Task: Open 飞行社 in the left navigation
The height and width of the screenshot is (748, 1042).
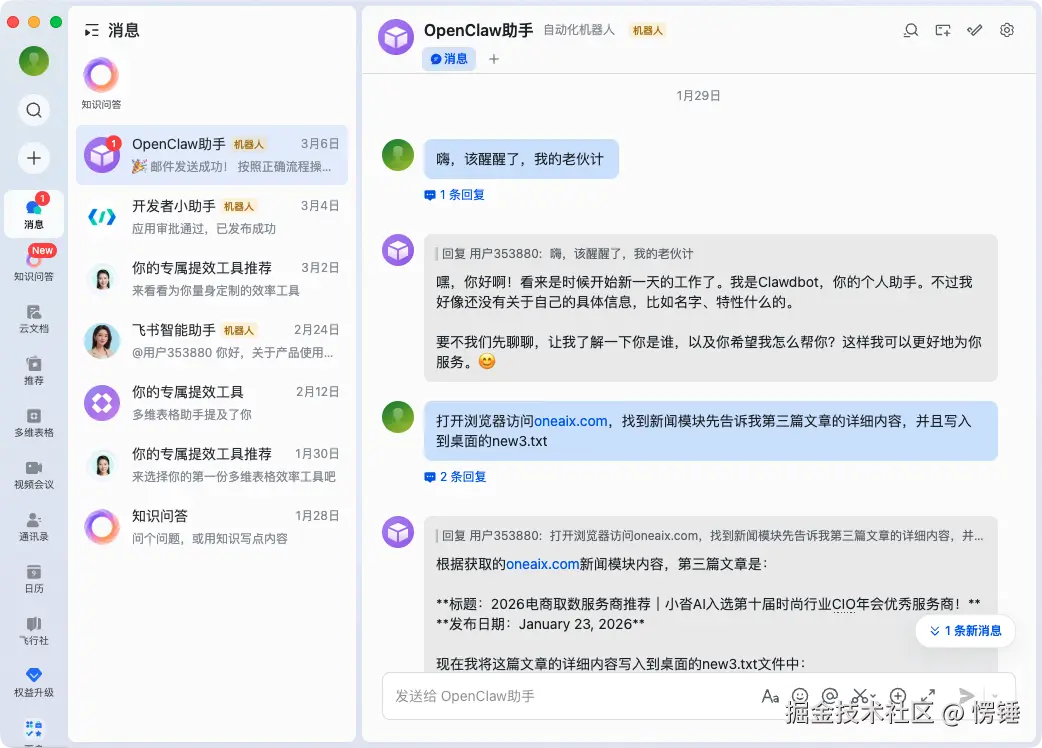Action: tap(34, 630)
